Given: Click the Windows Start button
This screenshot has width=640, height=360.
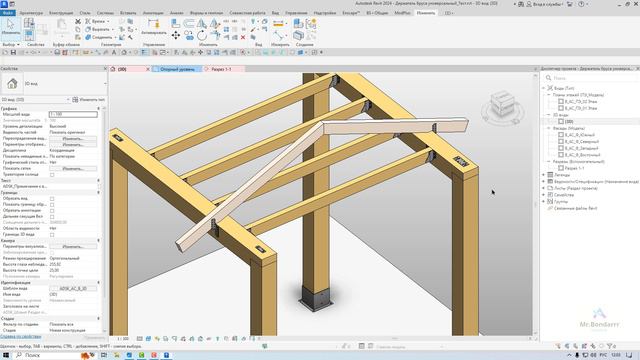Looking at the screenshot, I should point(6,355).
